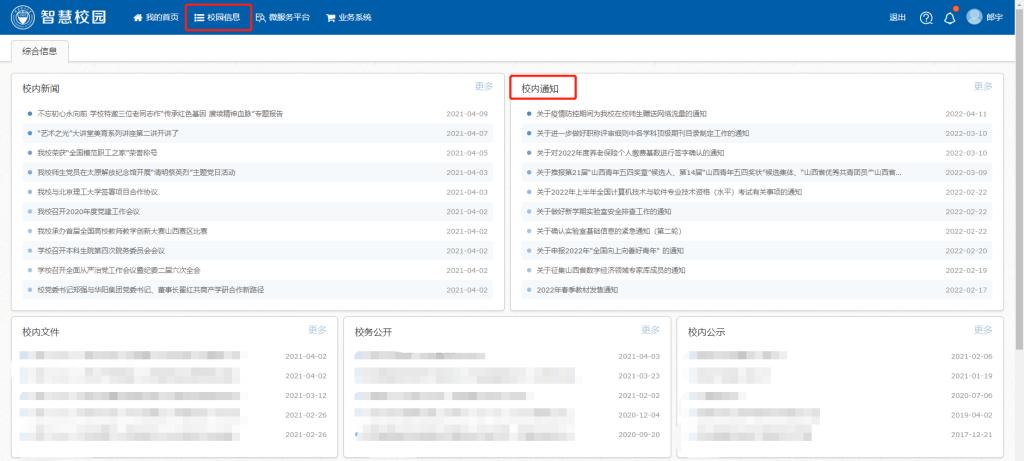Open the 微服务平台 menu
The height and width of the screenshot is (461, 1024).
coord(283,18)
